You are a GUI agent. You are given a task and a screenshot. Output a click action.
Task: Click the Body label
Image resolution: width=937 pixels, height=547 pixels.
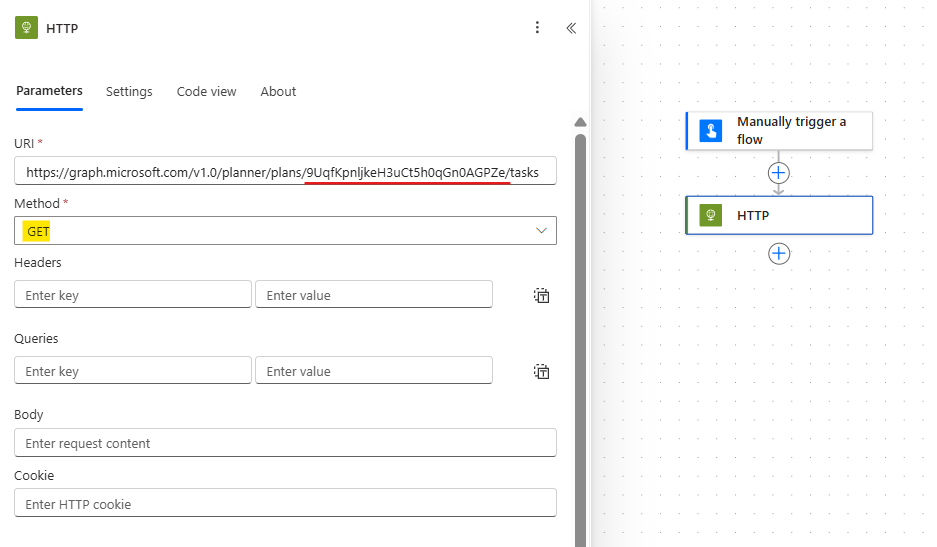click(x=29, y=415)
